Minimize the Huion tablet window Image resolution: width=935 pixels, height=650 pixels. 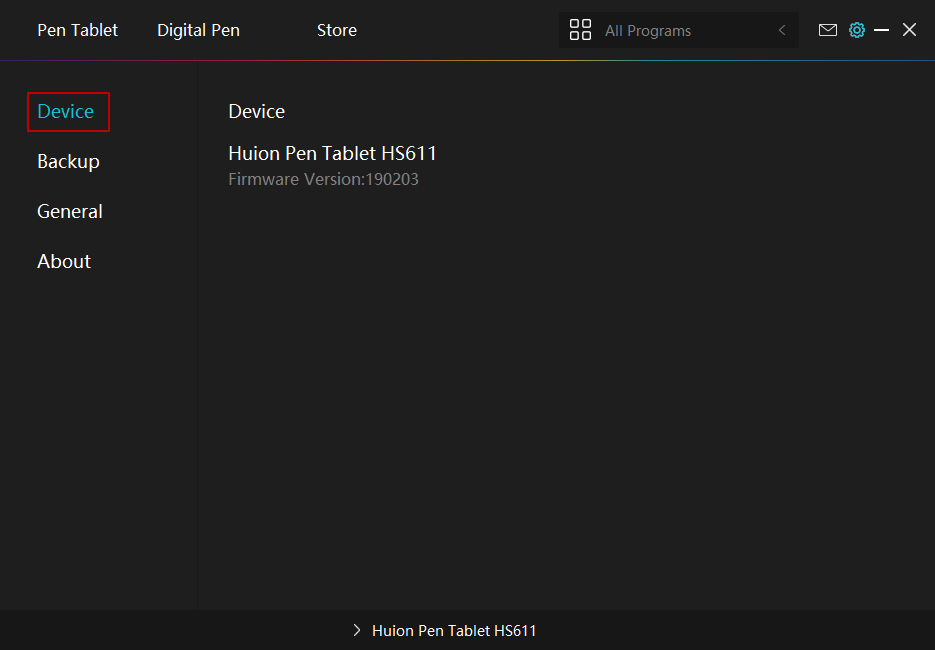(881, 30)
